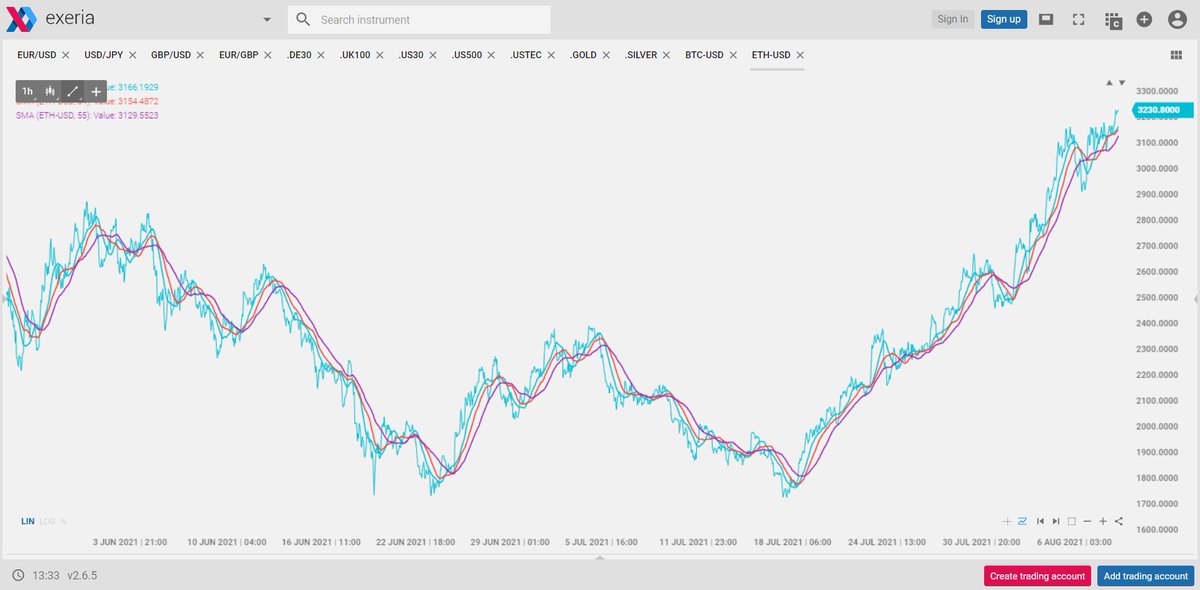Click the price scale down arrow
Image resolution: width=1200 pixels, height=590 pixels.
(1122, 82)
